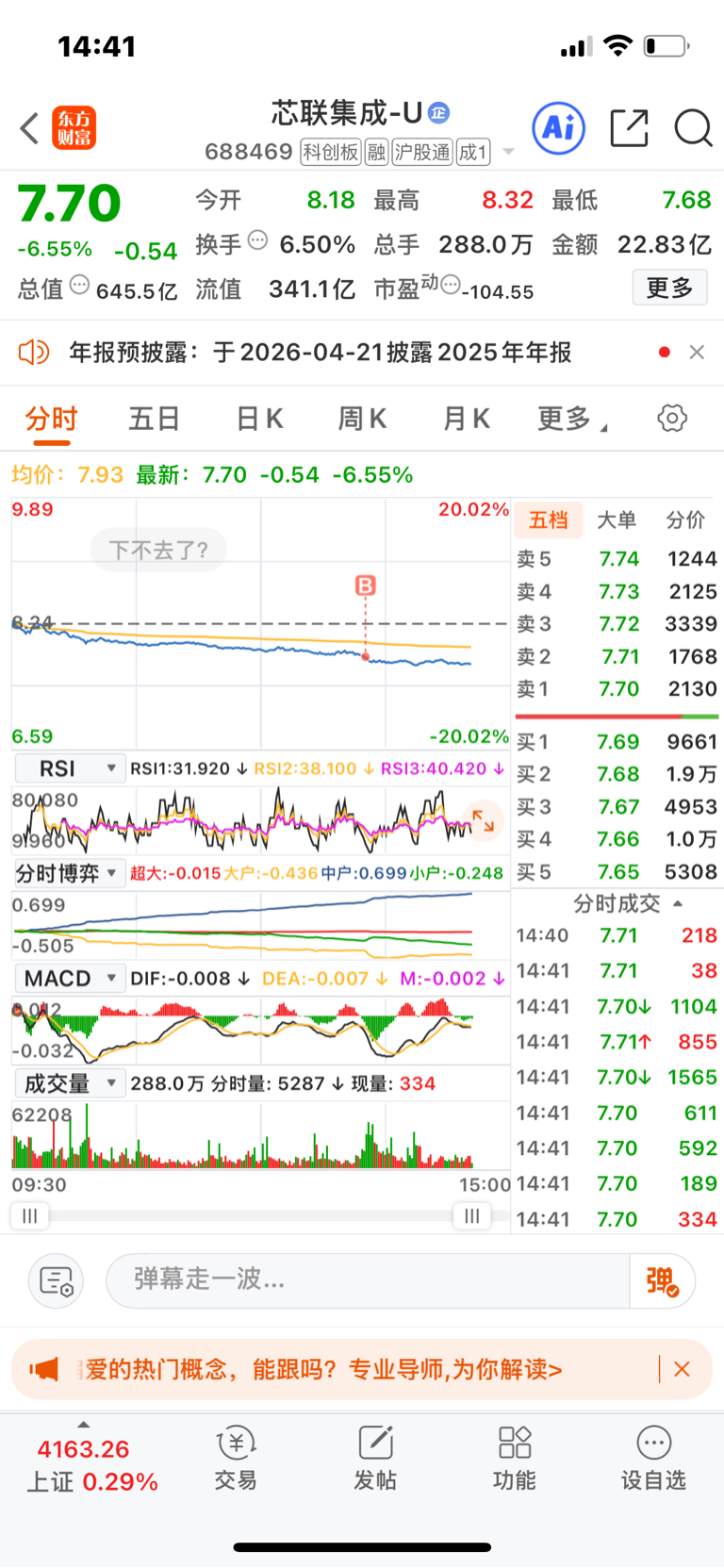This screenshot has height=1568, width=724.
Task: Expand stock tags dropdown arrow
Action: pyautogui.click(x=509, y=152)
